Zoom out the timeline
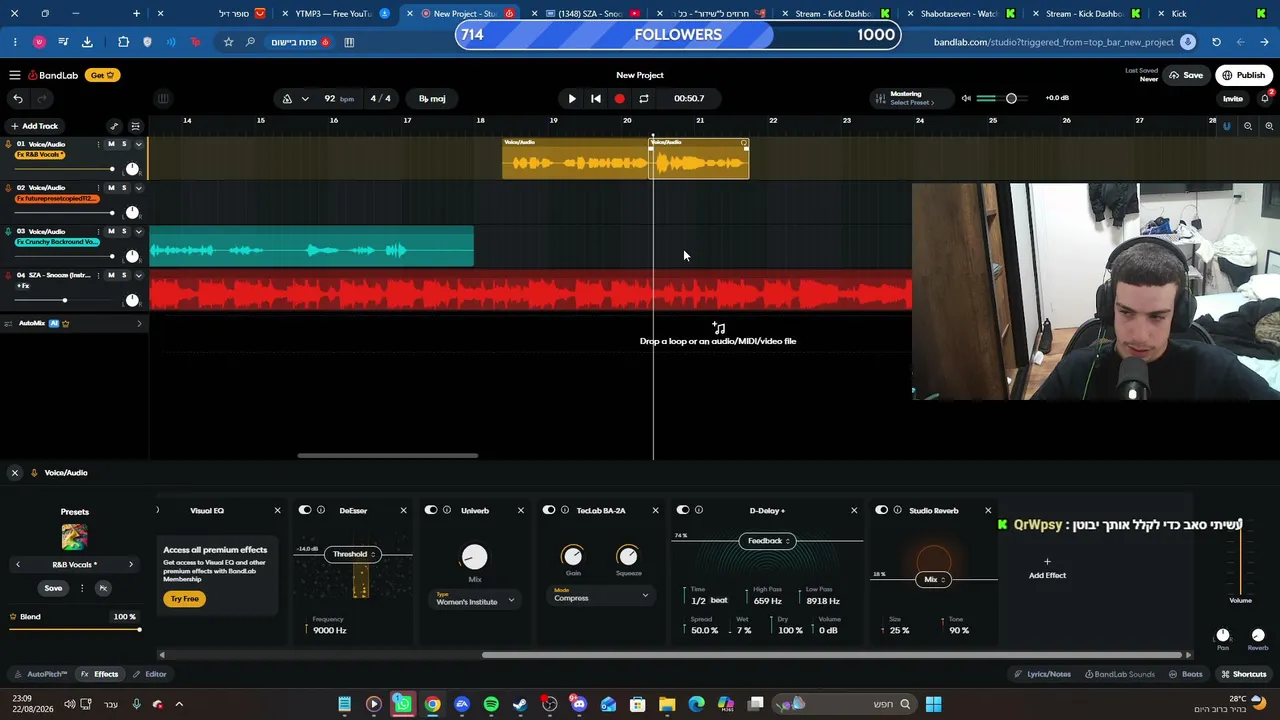This screenshot has height=720, width=1280. [1248, 126]
